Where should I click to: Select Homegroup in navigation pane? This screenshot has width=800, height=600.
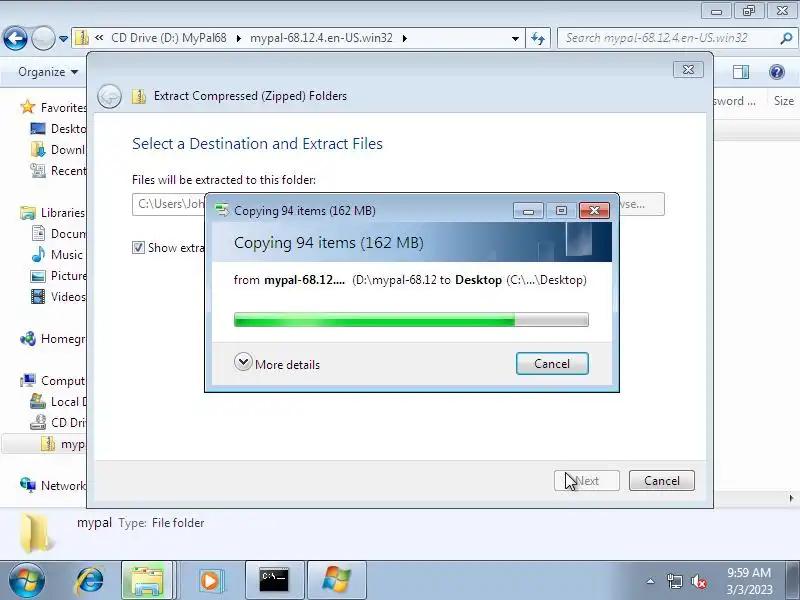[x=53, y=339]
